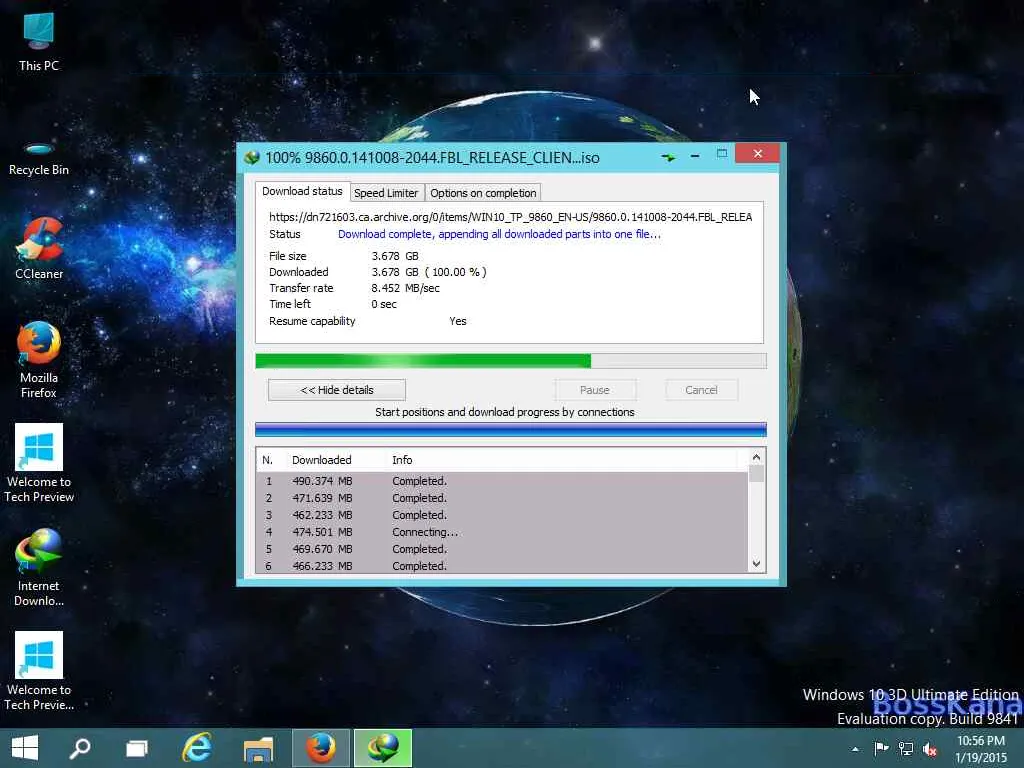This screenshot has height=768, width=1024.
Task: Switch to Internet Download Manager taskbar button
Action: (x=383, y=748)
